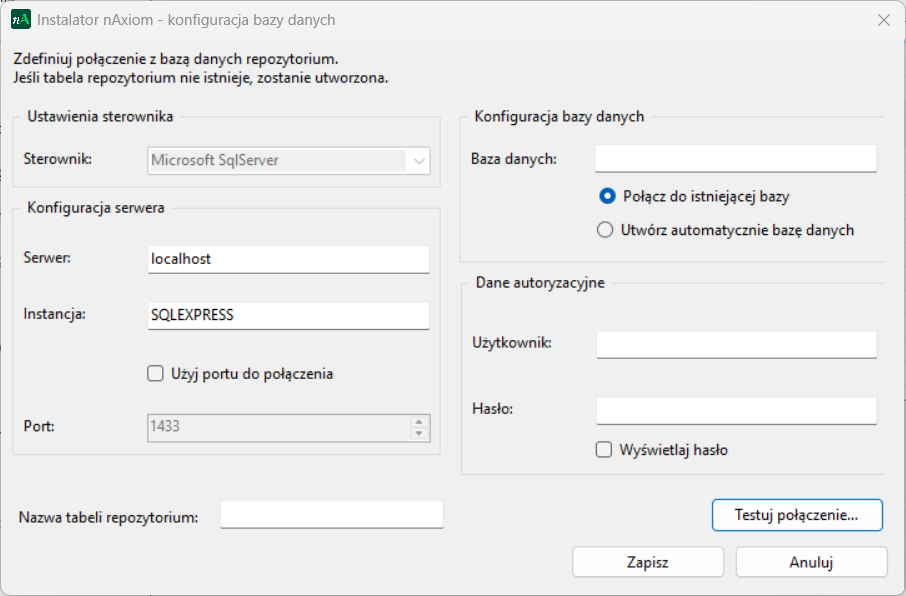Screen dimensions: 906x596
Task: Click the Zapisz button
Action: pyautogui.click(x=647, y=562)
